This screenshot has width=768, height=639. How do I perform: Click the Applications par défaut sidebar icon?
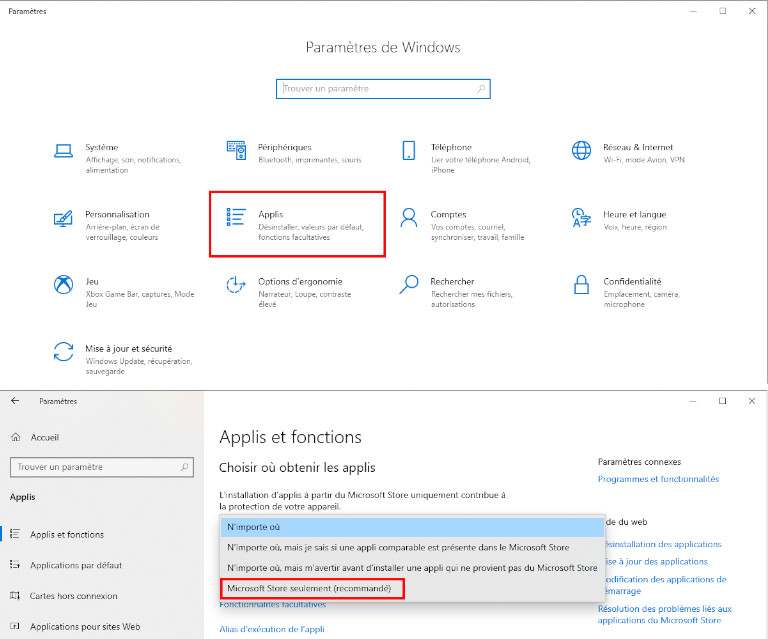[x=15, y=565]
